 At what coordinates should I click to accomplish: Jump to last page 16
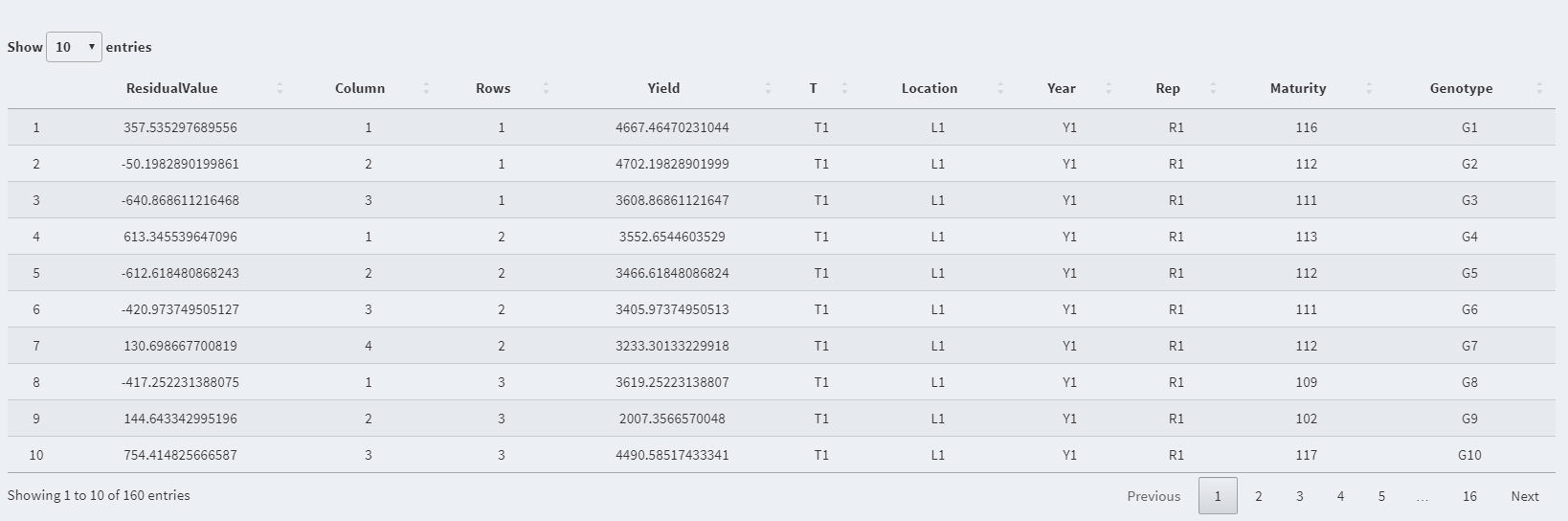point(1469,496)
